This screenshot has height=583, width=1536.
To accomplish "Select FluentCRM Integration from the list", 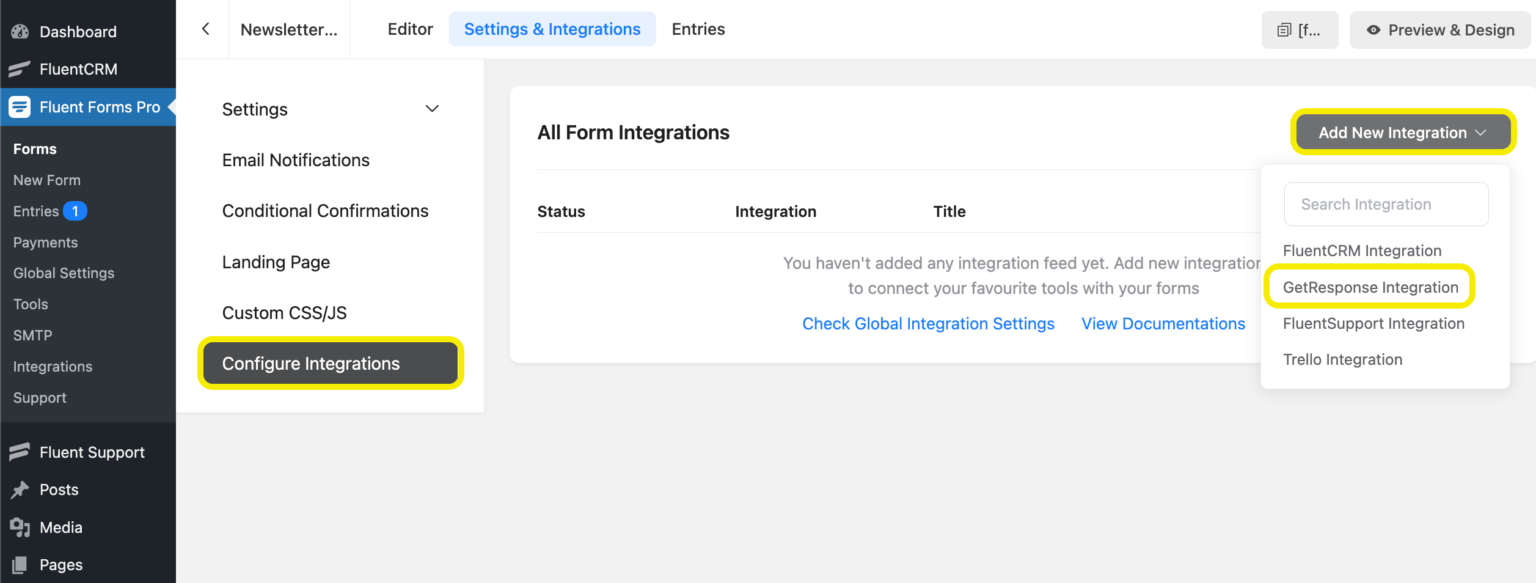I will click(1362, 251).
